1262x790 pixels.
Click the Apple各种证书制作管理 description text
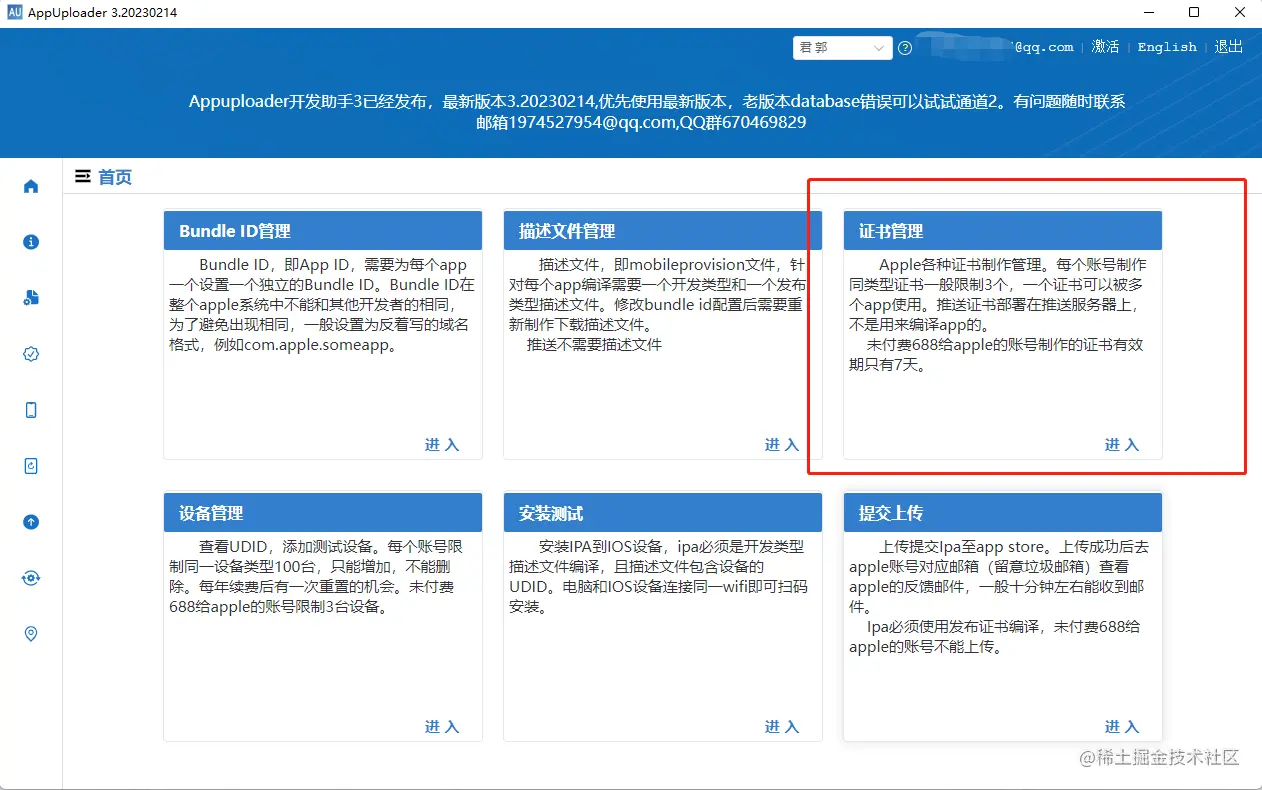[997, 315]
